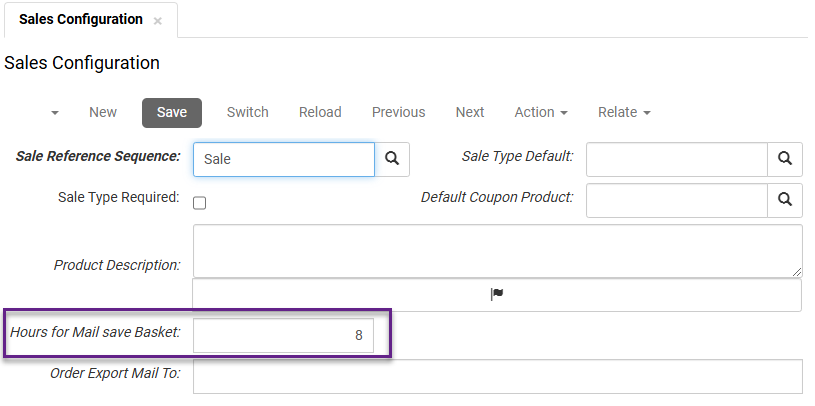This screenshot has width=815, height=406.
Task: Save the sales configuration record
Action: [x=172, y=113]
